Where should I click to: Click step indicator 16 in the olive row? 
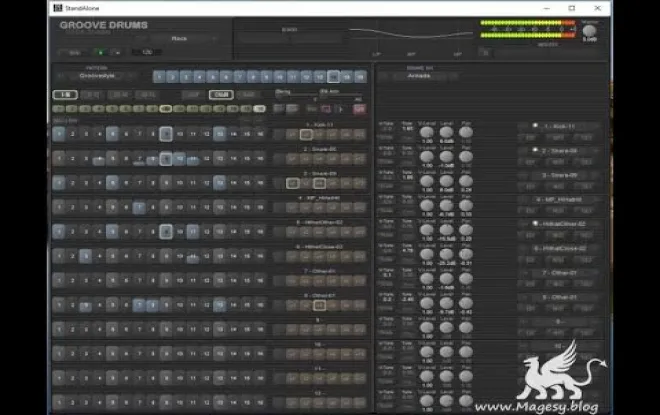coord(260,109)
